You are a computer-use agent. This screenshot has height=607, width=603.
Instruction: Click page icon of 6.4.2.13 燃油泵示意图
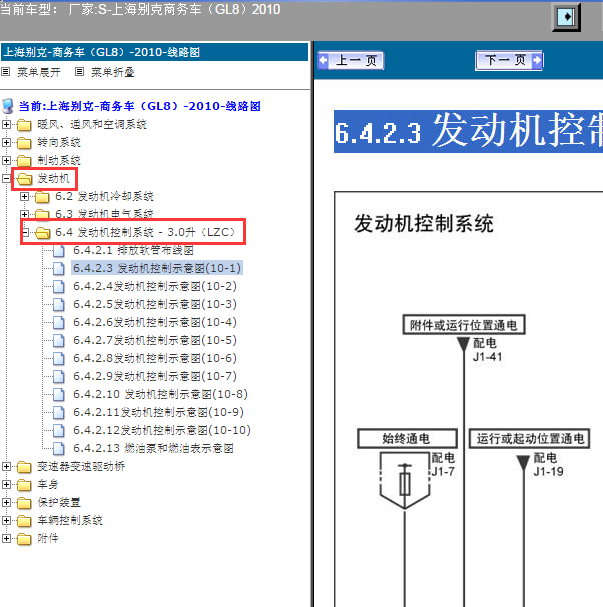point(58,449)
